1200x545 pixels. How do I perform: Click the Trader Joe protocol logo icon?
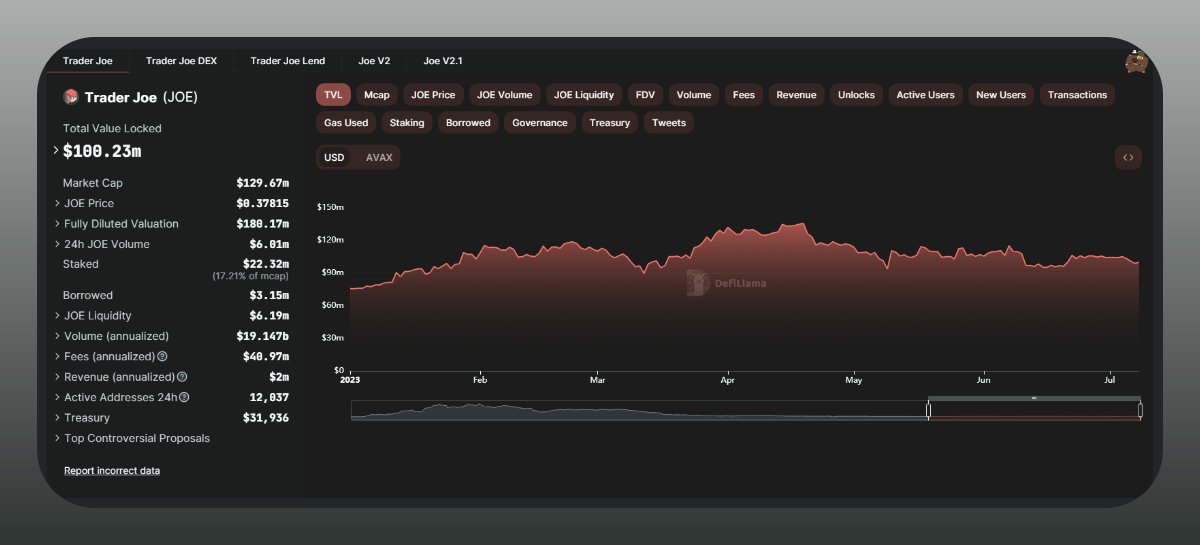coord(71,97)
